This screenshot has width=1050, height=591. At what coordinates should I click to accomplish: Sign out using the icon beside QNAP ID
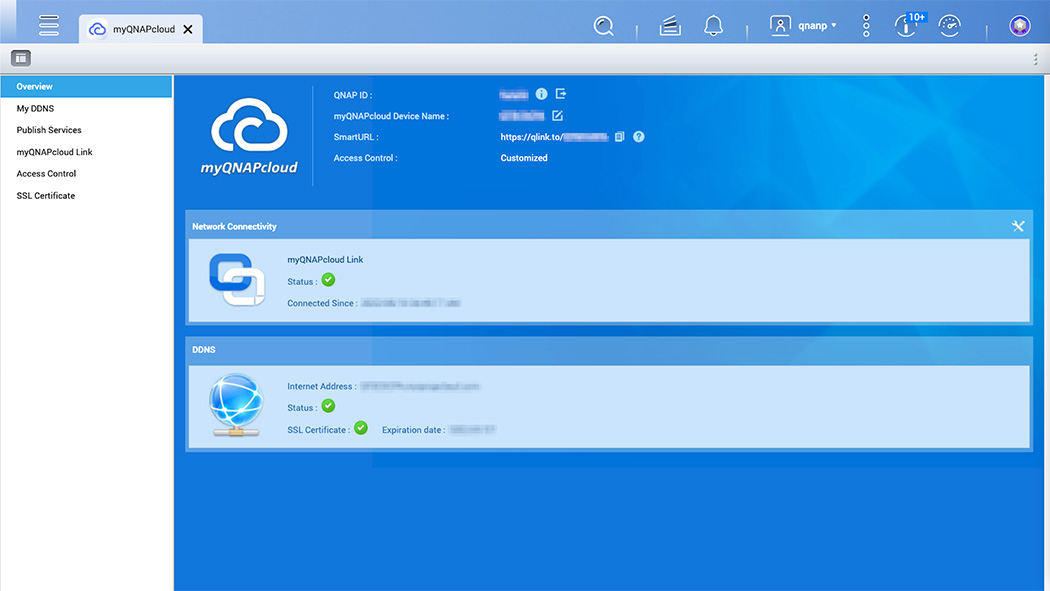[561, 93]
